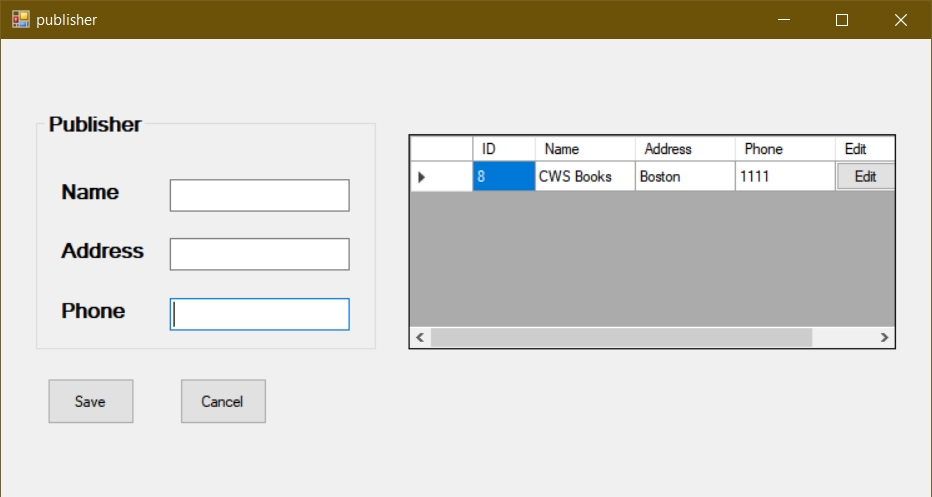
Task: Sort grid by ID column header
Action: click(503, 149)
